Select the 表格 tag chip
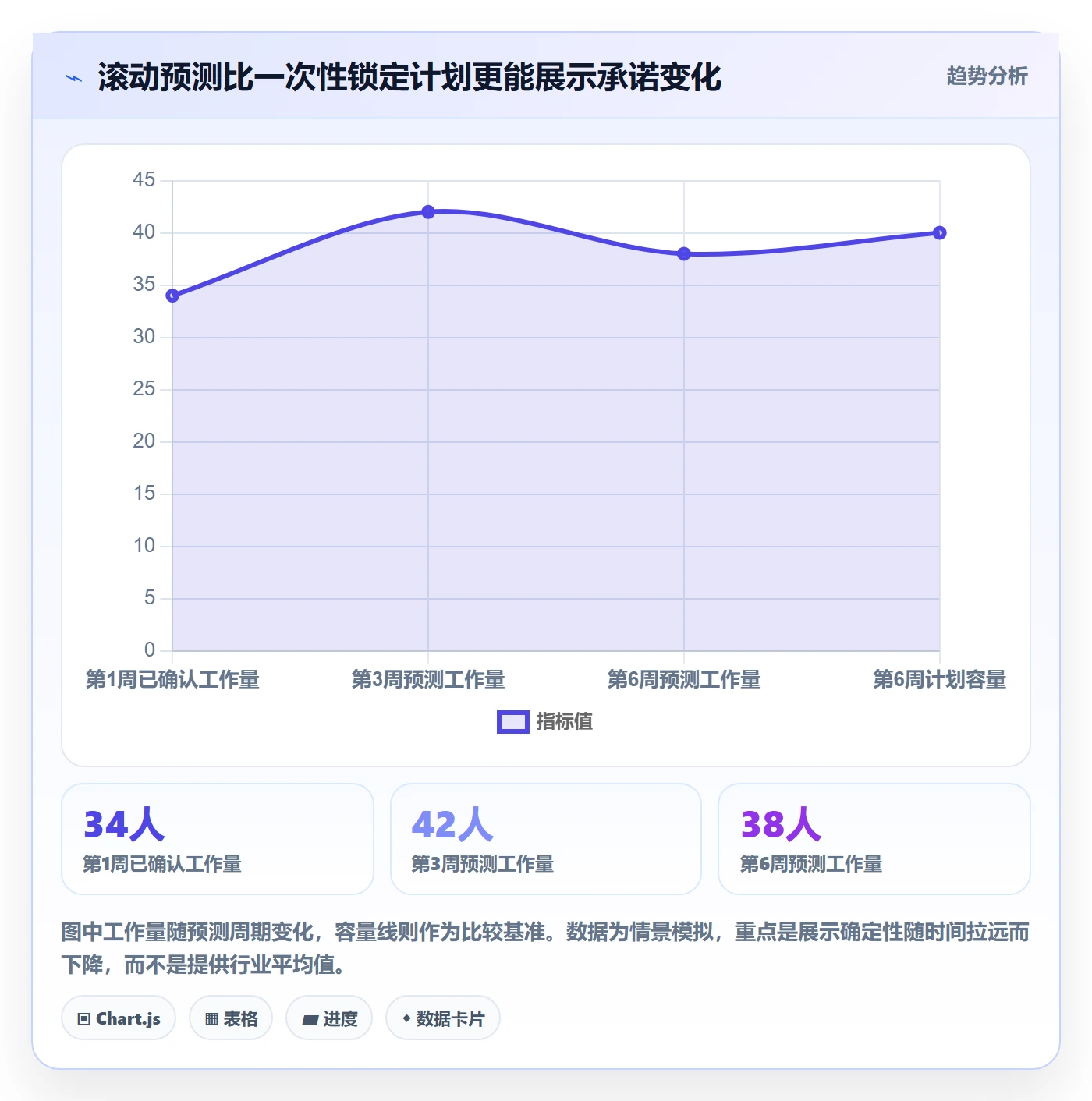The height and width of the screenshot is (1101, 1092). pyautogui.click(x=231, y=1018)
